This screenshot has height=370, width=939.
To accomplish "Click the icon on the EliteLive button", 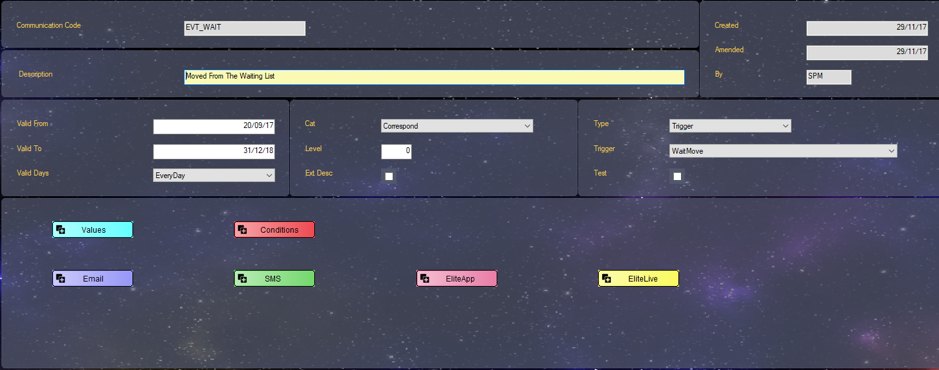I will pos(606,279).
